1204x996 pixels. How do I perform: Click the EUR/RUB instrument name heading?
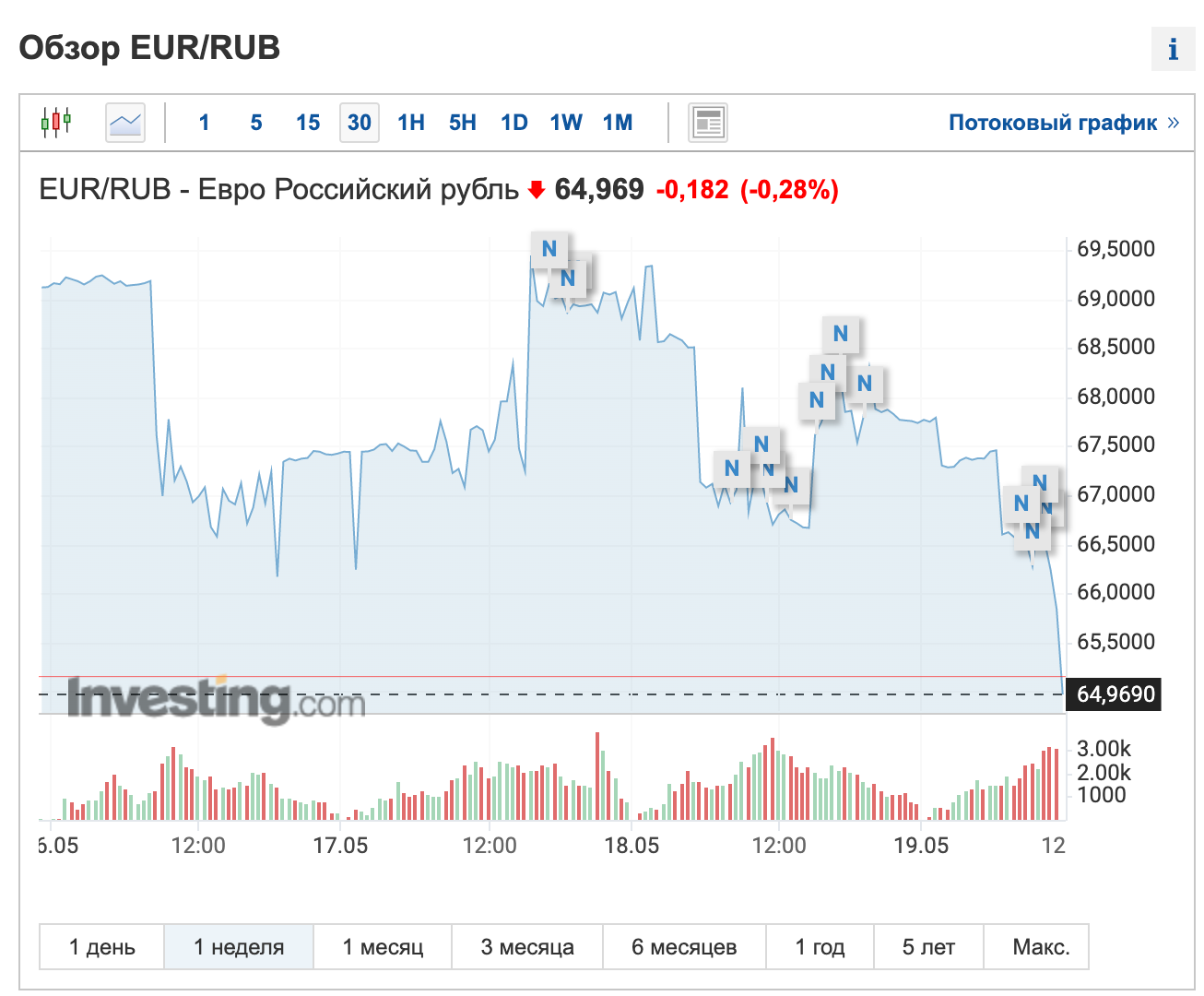coord(278,190)
